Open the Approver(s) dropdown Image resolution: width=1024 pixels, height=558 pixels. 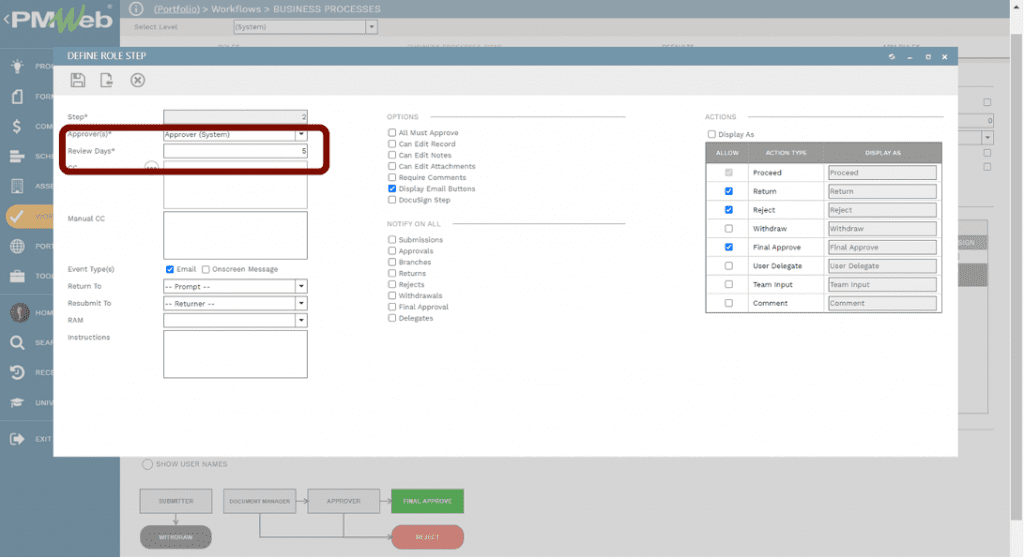301,134
